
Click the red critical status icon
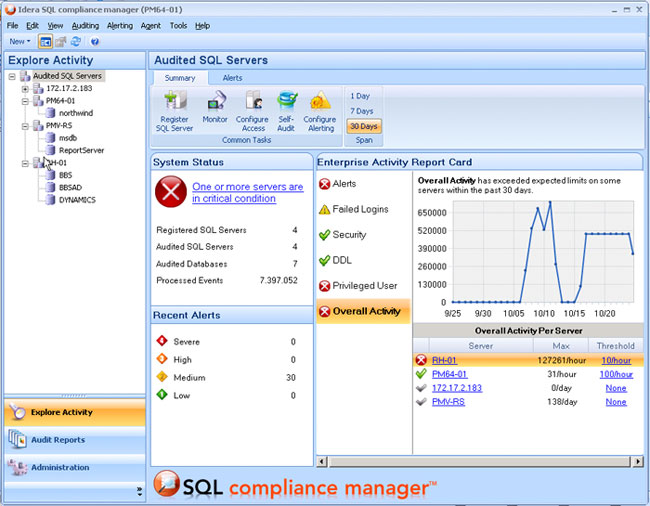tap(171, 191)
